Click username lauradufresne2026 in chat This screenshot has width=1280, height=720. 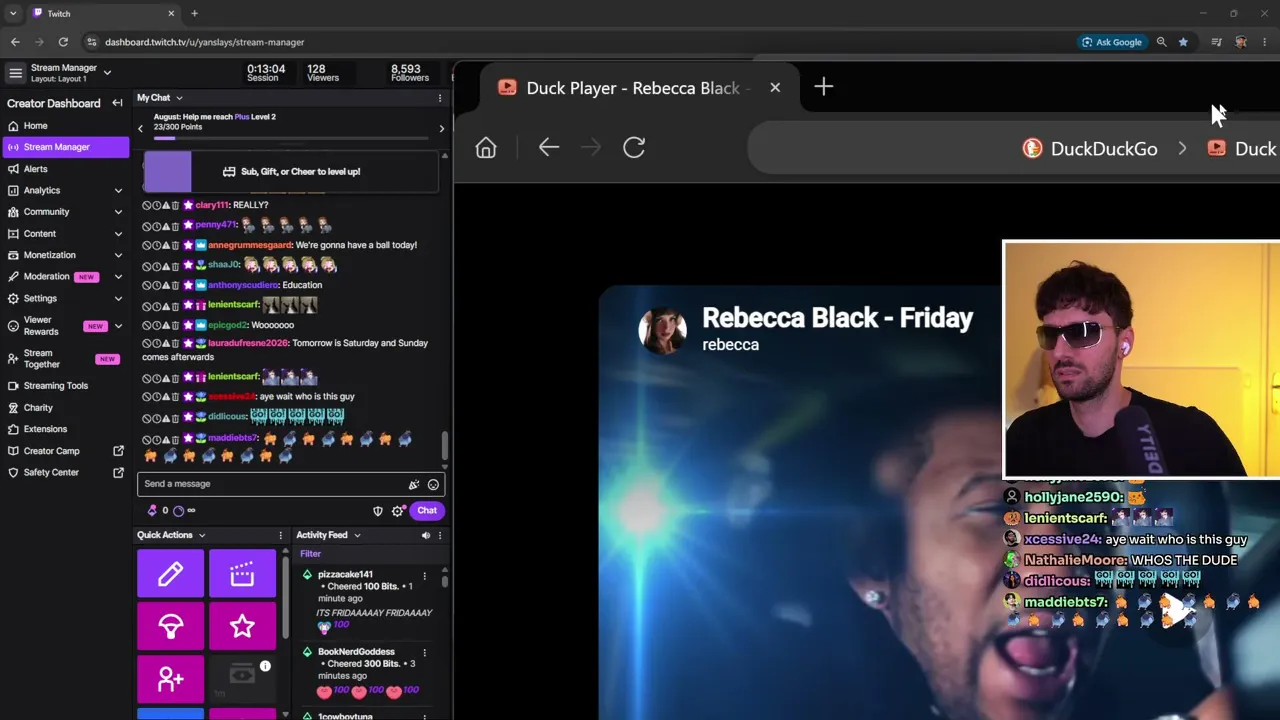pyautogui.click(x=248, y=343)
